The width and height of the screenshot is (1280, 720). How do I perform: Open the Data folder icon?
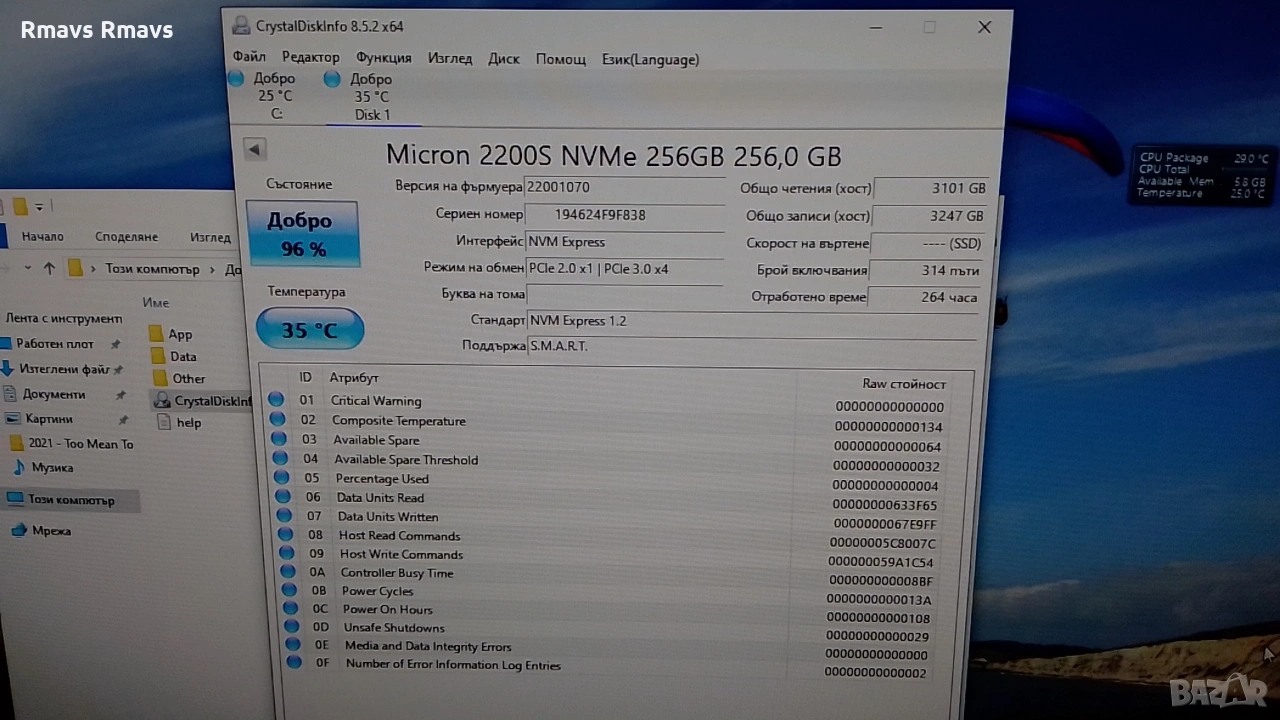[x=157, y=356]
